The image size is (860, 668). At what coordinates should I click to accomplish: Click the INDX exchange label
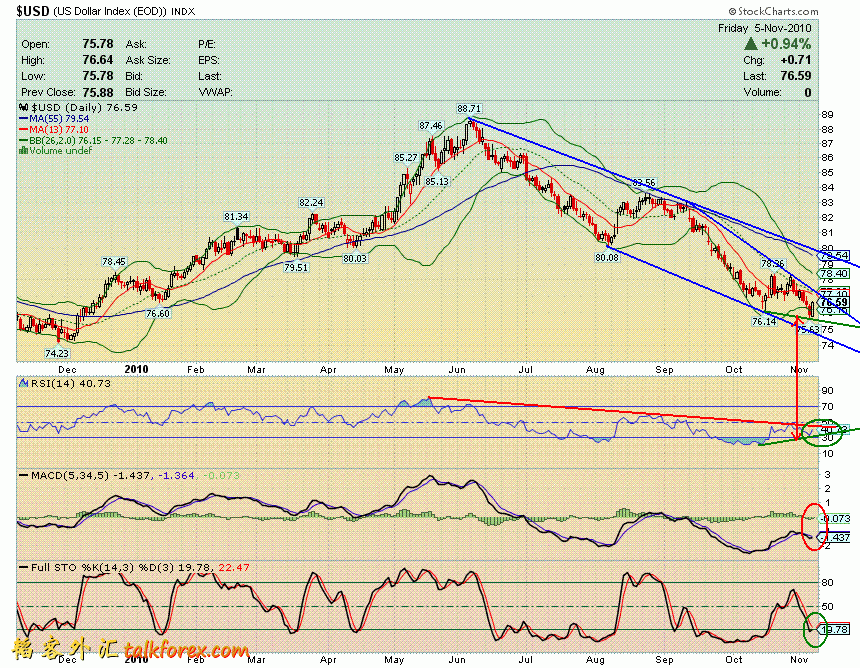183,11
